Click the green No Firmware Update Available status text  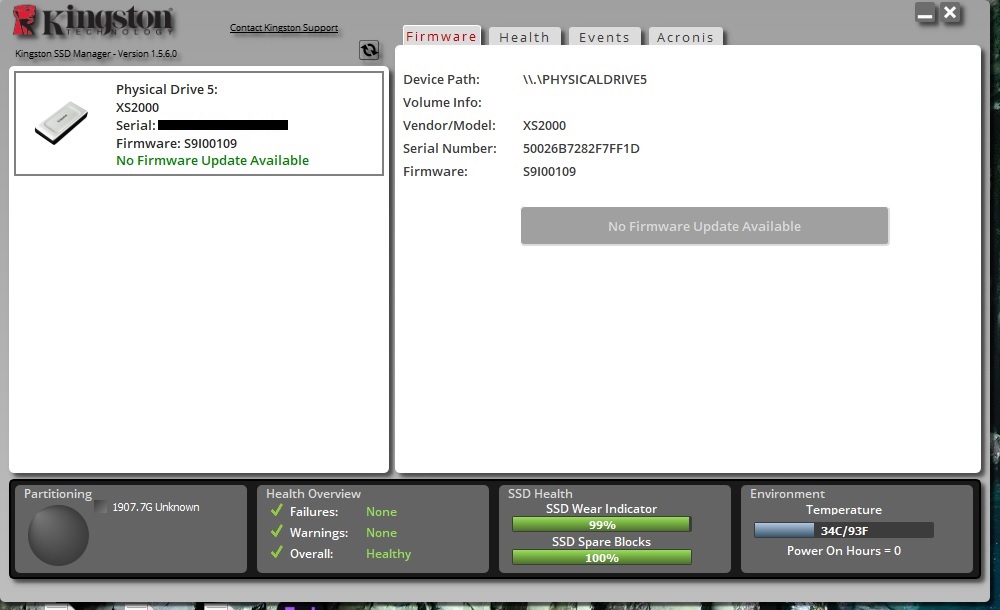(212, 160)
